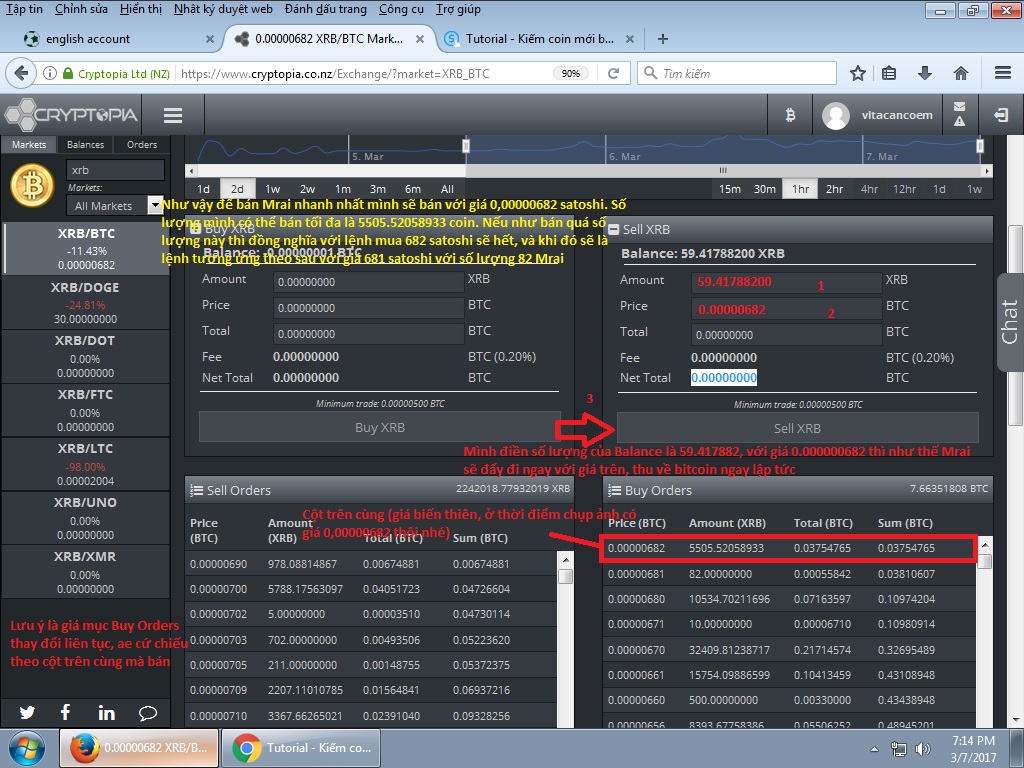
Task: Open the Công cụ menu
Action: click(x=401, y=9)
